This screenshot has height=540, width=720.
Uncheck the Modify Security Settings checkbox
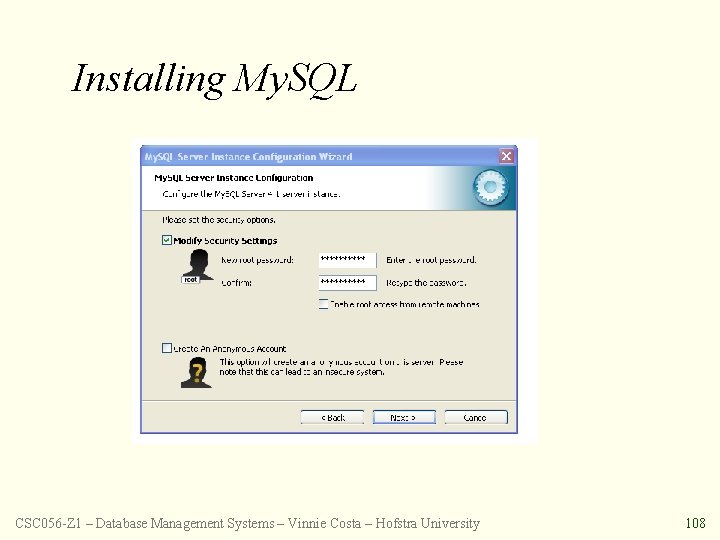(167, 240)
